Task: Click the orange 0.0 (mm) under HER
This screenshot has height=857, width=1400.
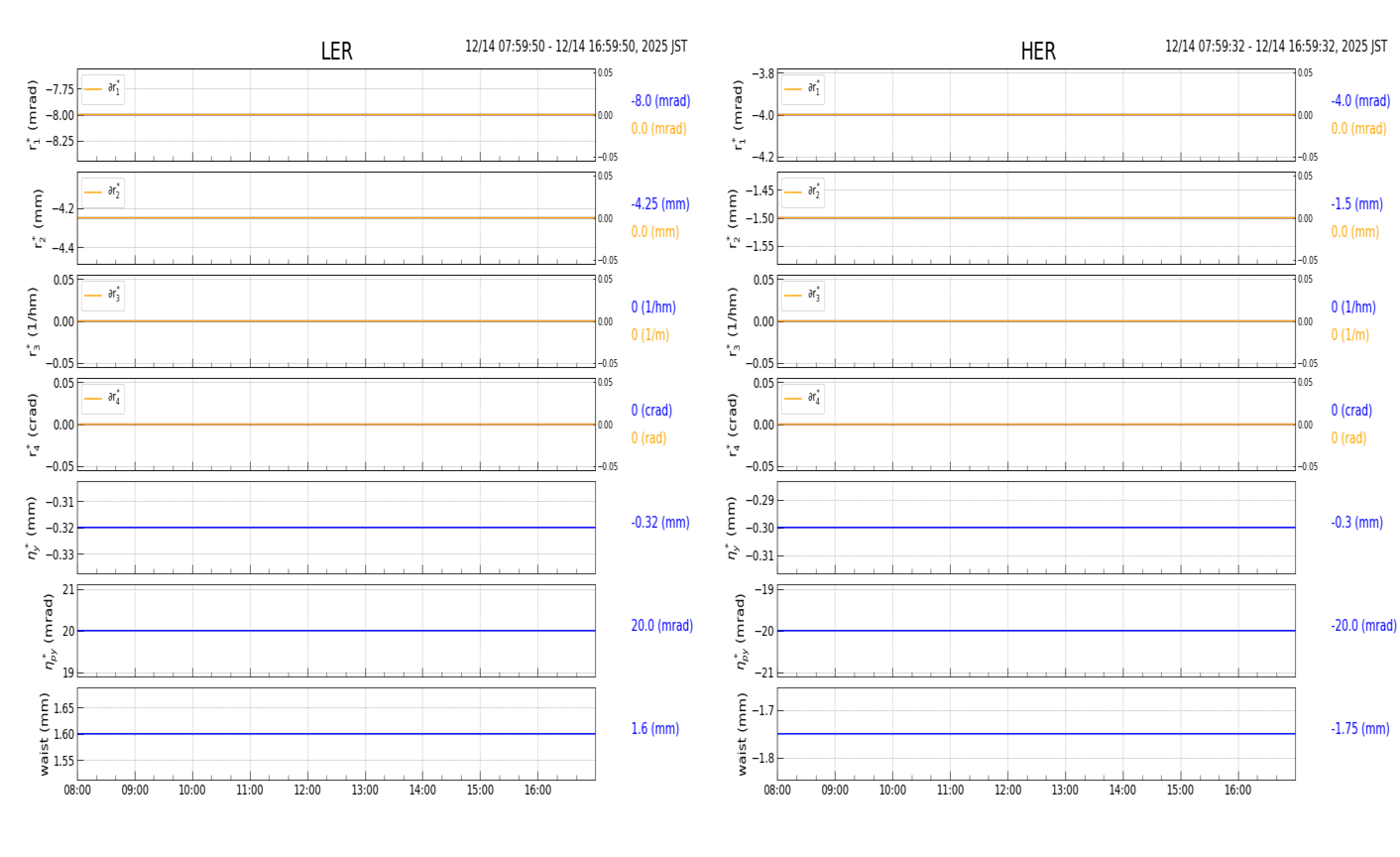Action: tap(1355, 232)
